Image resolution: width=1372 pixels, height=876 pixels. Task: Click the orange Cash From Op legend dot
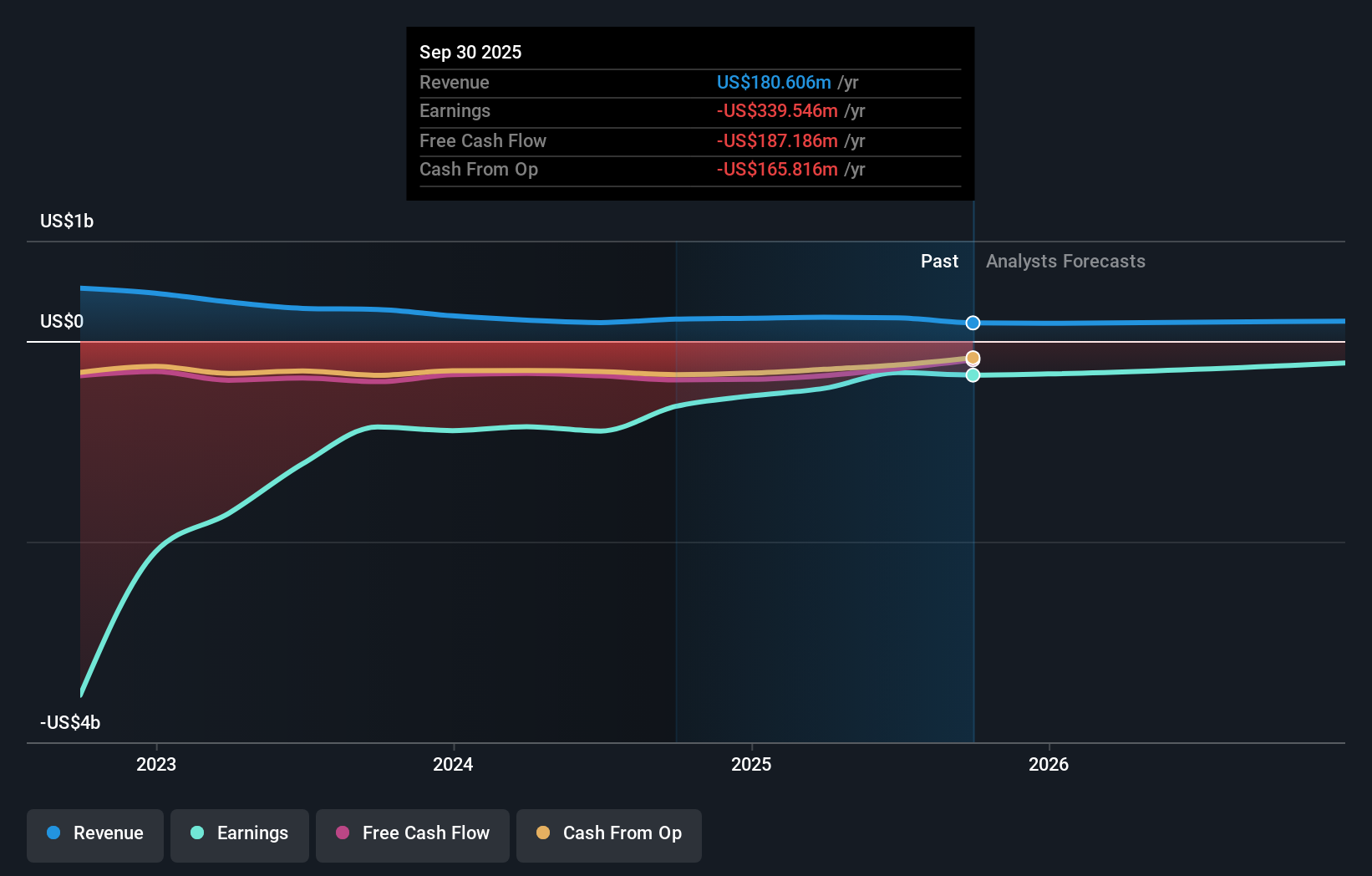543,833
